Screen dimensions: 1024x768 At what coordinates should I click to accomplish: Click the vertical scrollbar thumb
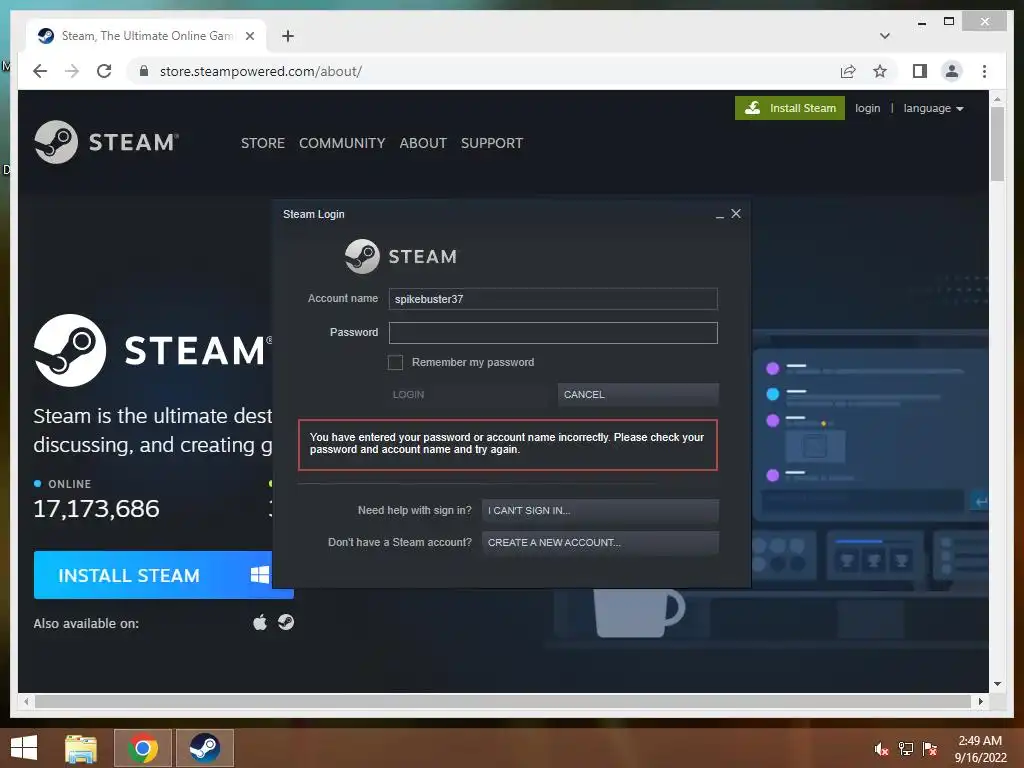pos(997,144)
